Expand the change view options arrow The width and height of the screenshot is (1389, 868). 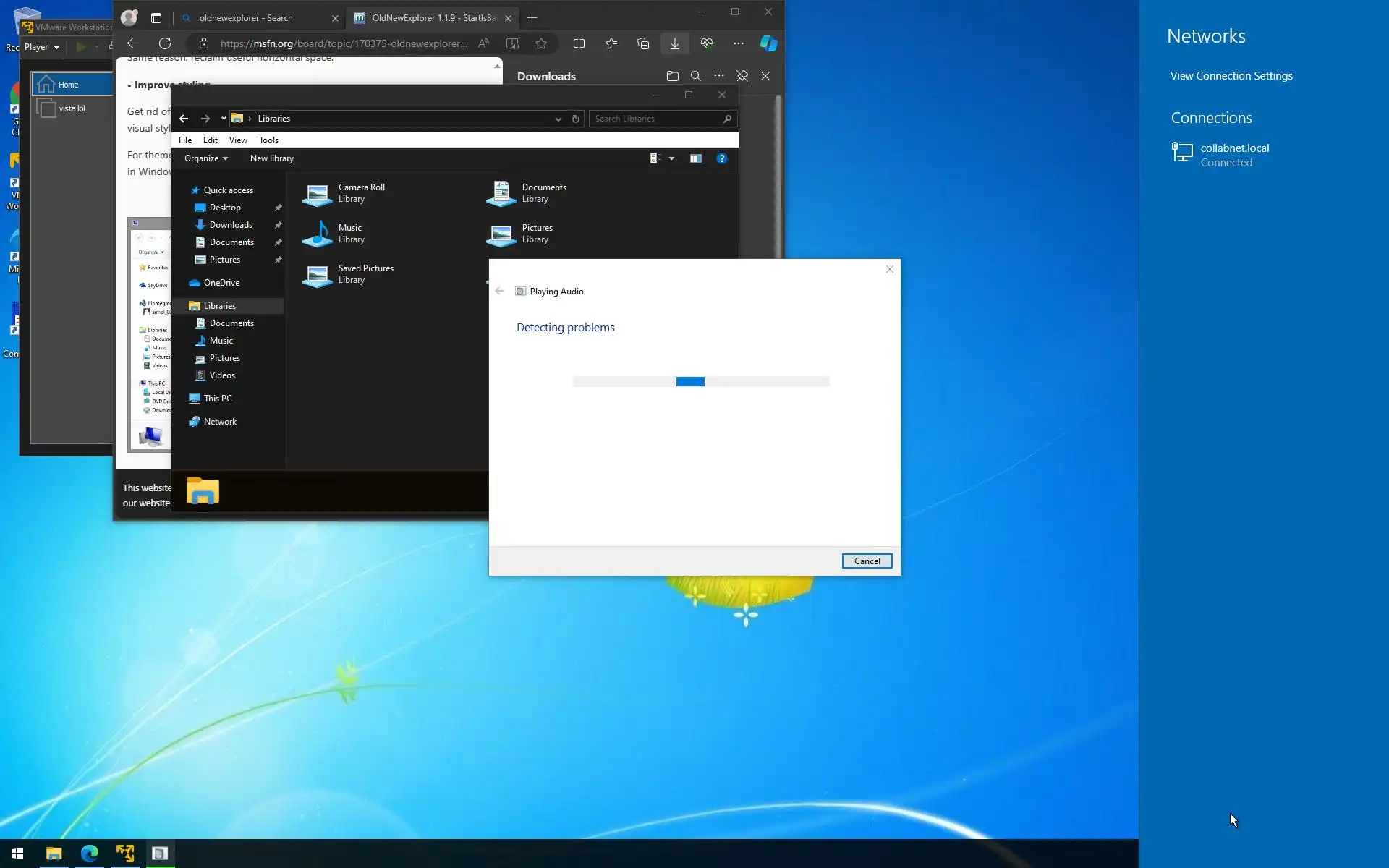672,158
